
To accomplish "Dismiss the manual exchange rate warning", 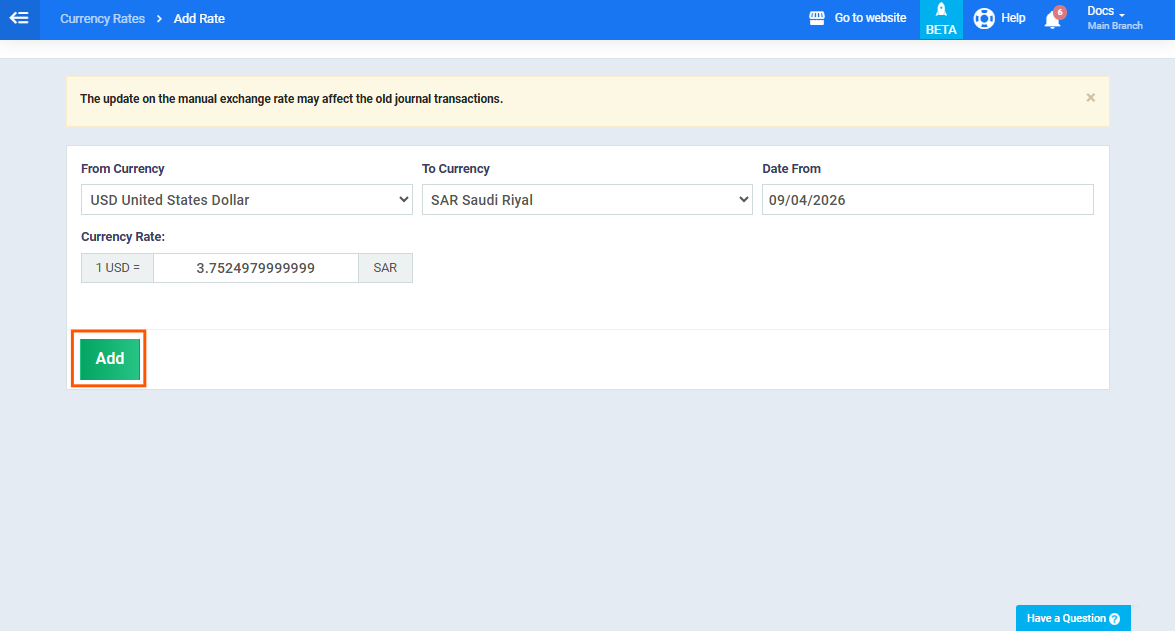I will [x=1090, y=98].
